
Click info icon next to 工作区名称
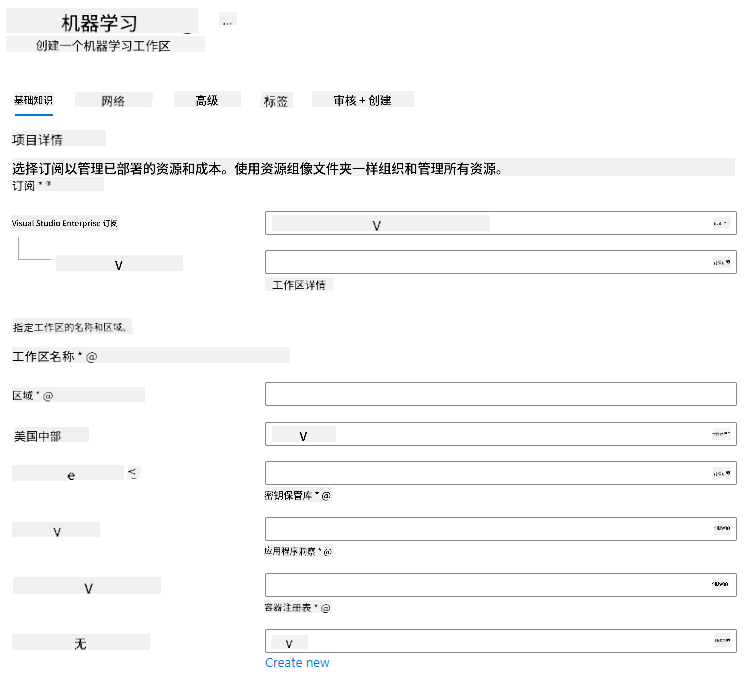click(x=91, y=356)
